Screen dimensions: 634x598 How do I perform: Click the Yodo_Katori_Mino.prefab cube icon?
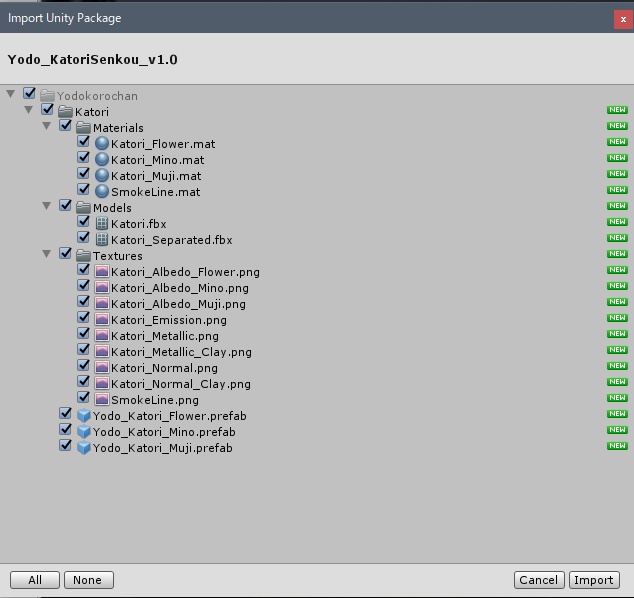point(84,432)
